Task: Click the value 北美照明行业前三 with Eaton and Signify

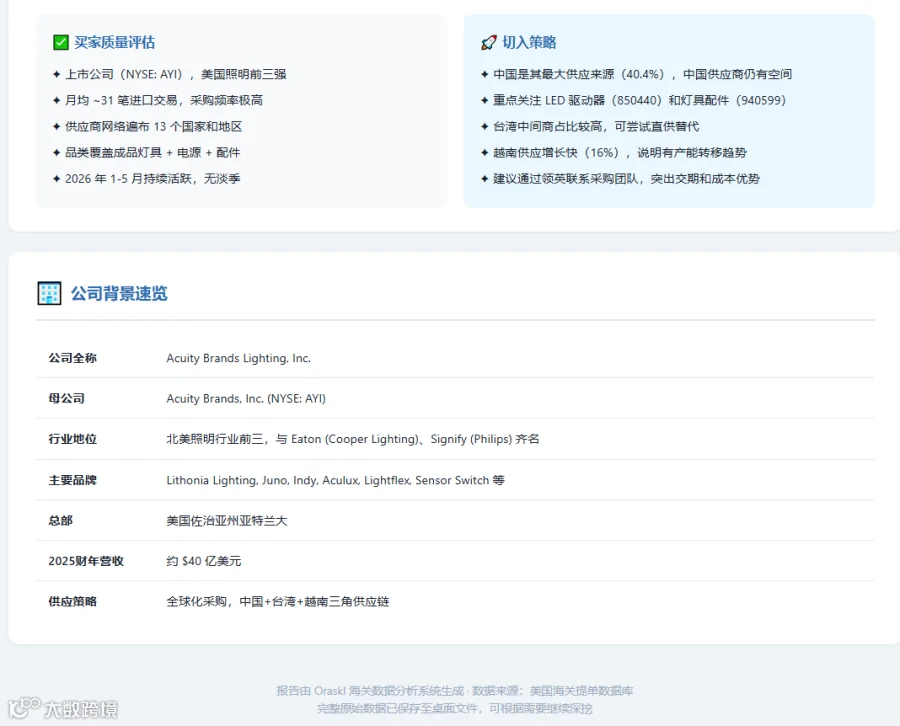Action: pyautogui.click(x=353, y=439)
